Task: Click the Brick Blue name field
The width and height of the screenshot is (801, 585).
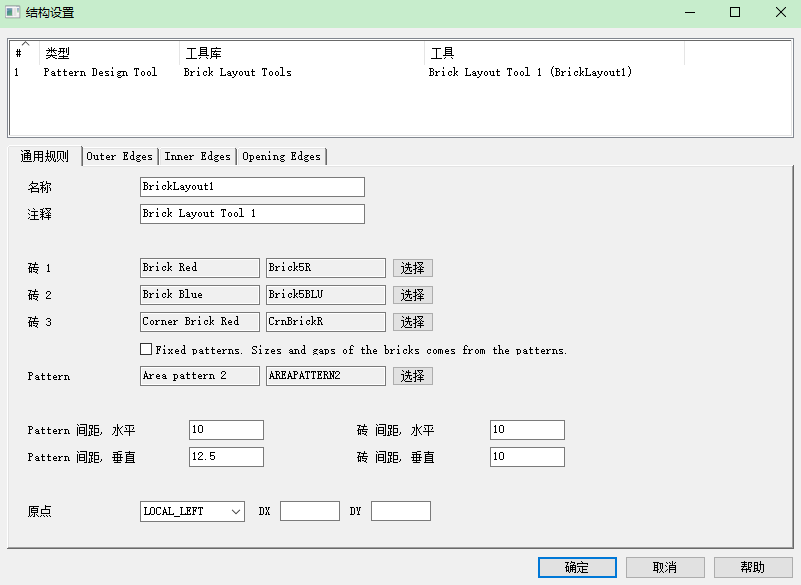Action: 200,295
